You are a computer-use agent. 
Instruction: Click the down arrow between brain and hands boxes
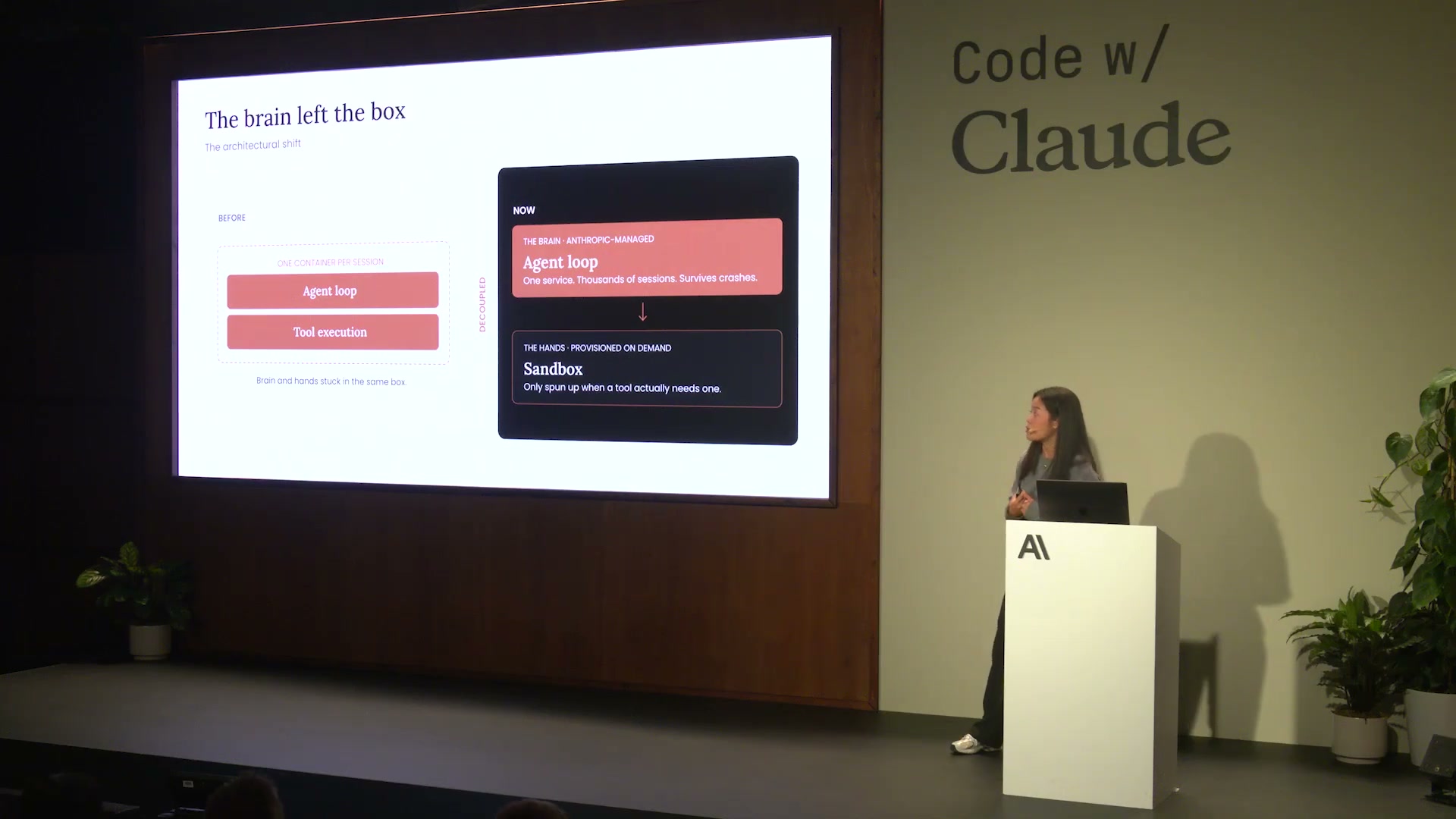coord(642,312)
